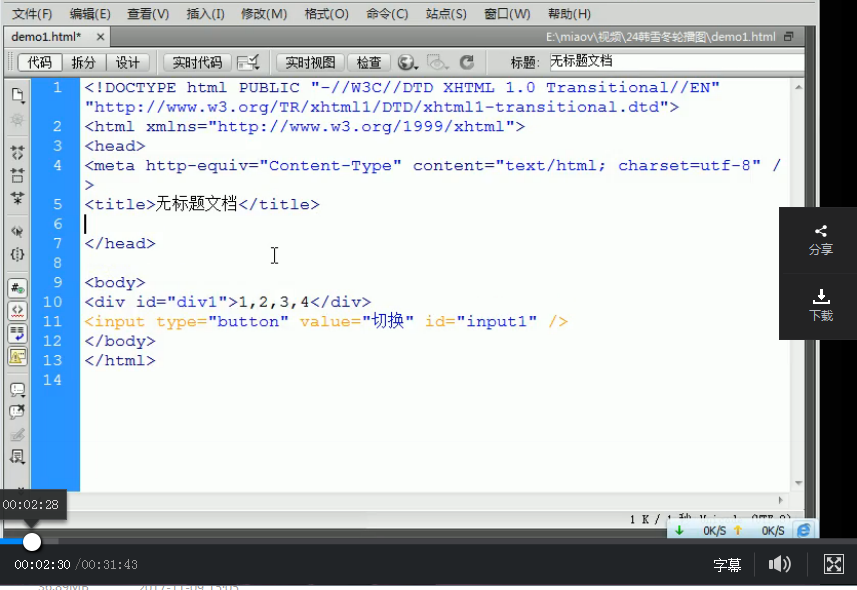This screenshot has height=590, width=857.
Task: Click the editor scrollbar down arrow
Action: pyautogui.click(x=798, y=483)
